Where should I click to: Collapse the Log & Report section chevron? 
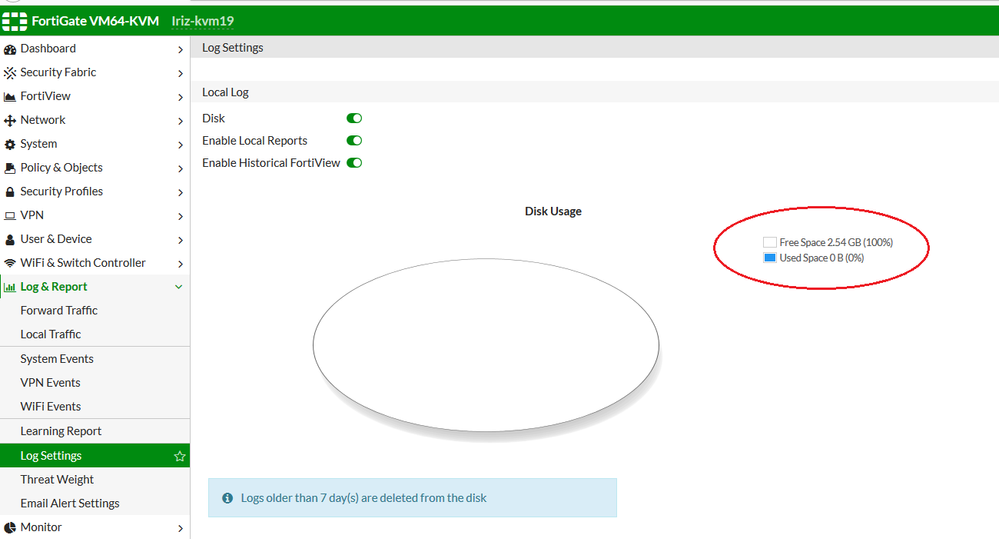pos(179,287)
